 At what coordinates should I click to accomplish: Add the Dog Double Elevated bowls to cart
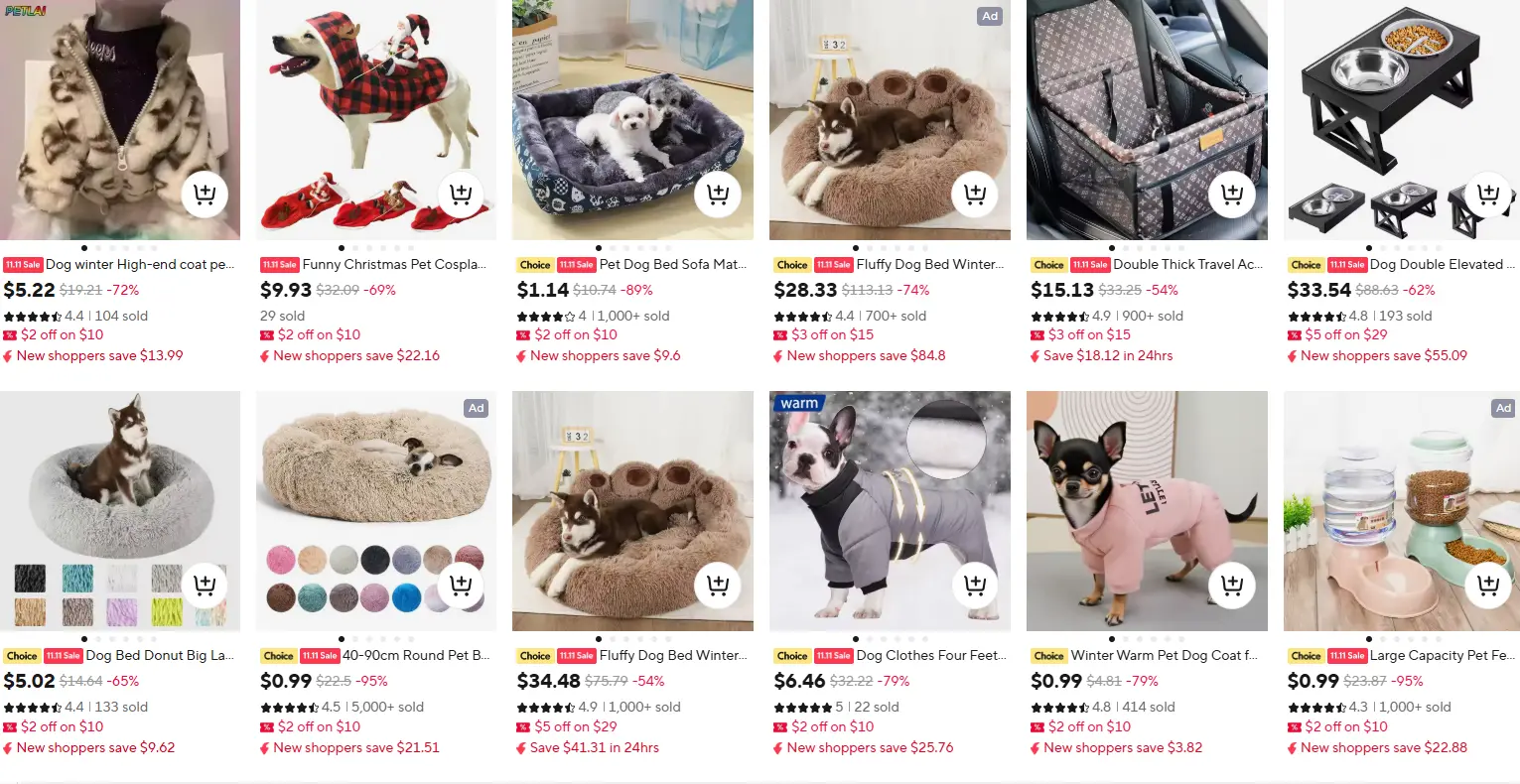point(1487,195)
